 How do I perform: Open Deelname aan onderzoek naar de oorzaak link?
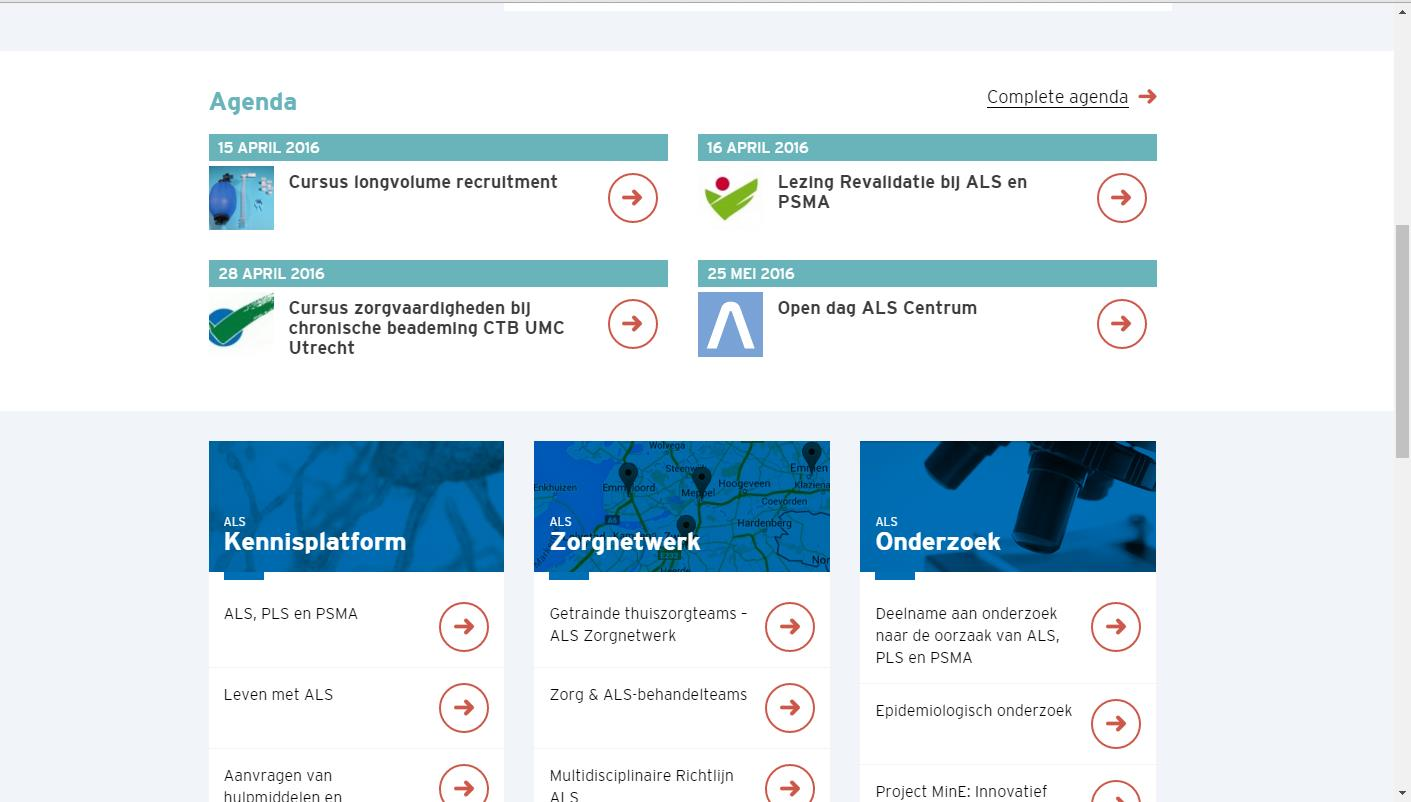coord(967,636)
